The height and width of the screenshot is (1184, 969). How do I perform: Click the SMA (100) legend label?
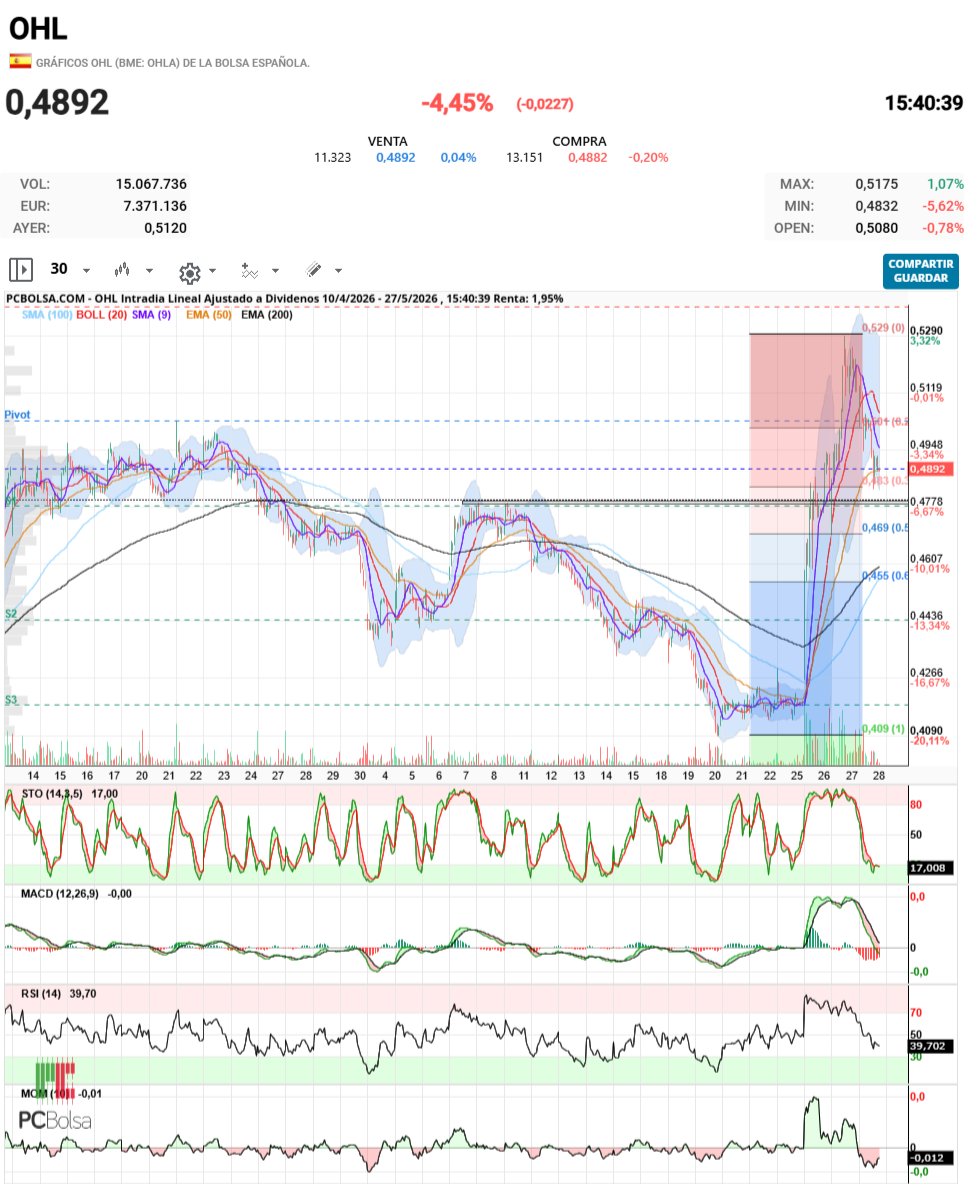pyautogui.click(x=47, y=315)
